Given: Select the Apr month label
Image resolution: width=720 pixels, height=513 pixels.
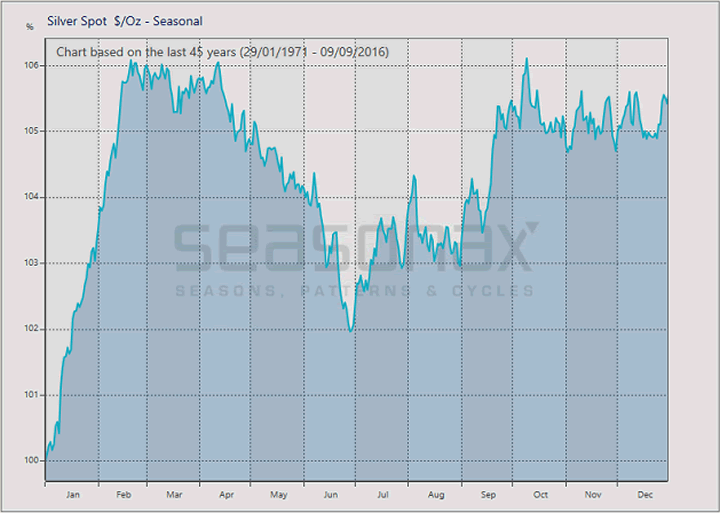Looking at the screenshot, I should (x=227, y=494).
